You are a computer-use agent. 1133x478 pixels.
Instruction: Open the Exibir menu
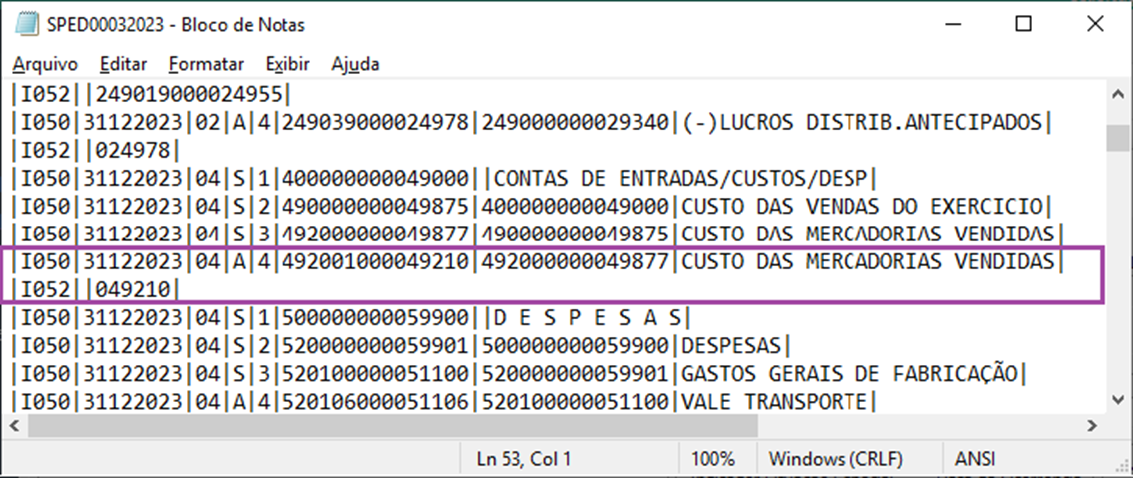point(287,64)
